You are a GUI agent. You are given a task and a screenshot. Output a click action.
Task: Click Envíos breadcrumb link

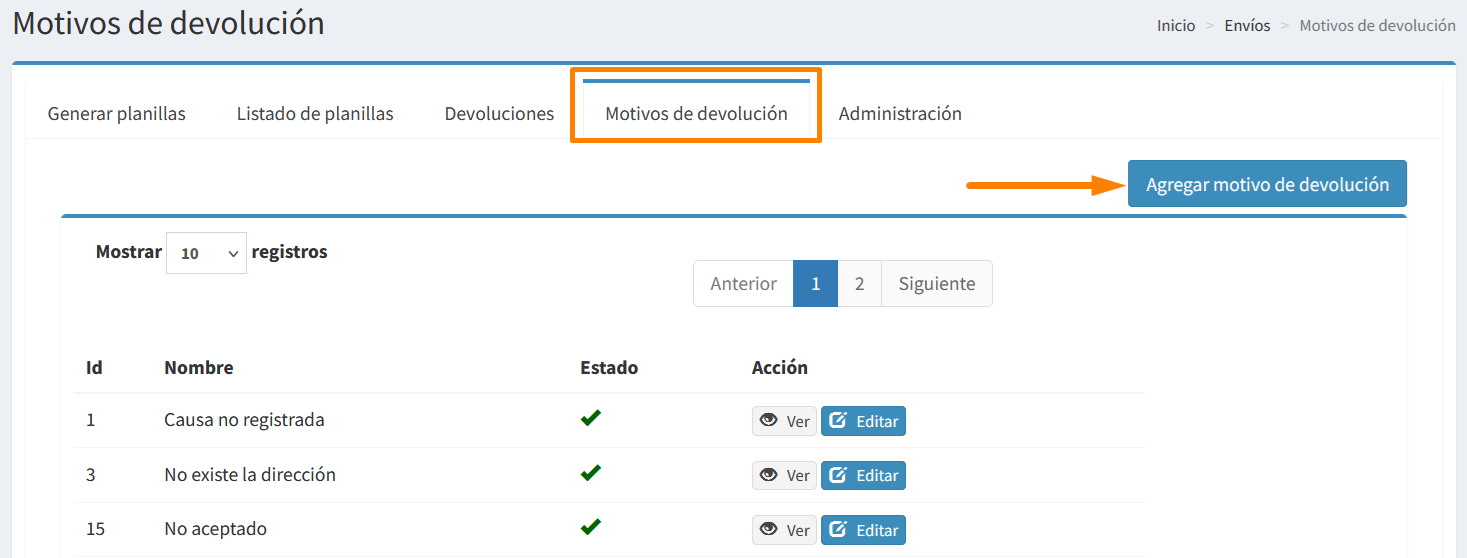(x=1247, y=25)
